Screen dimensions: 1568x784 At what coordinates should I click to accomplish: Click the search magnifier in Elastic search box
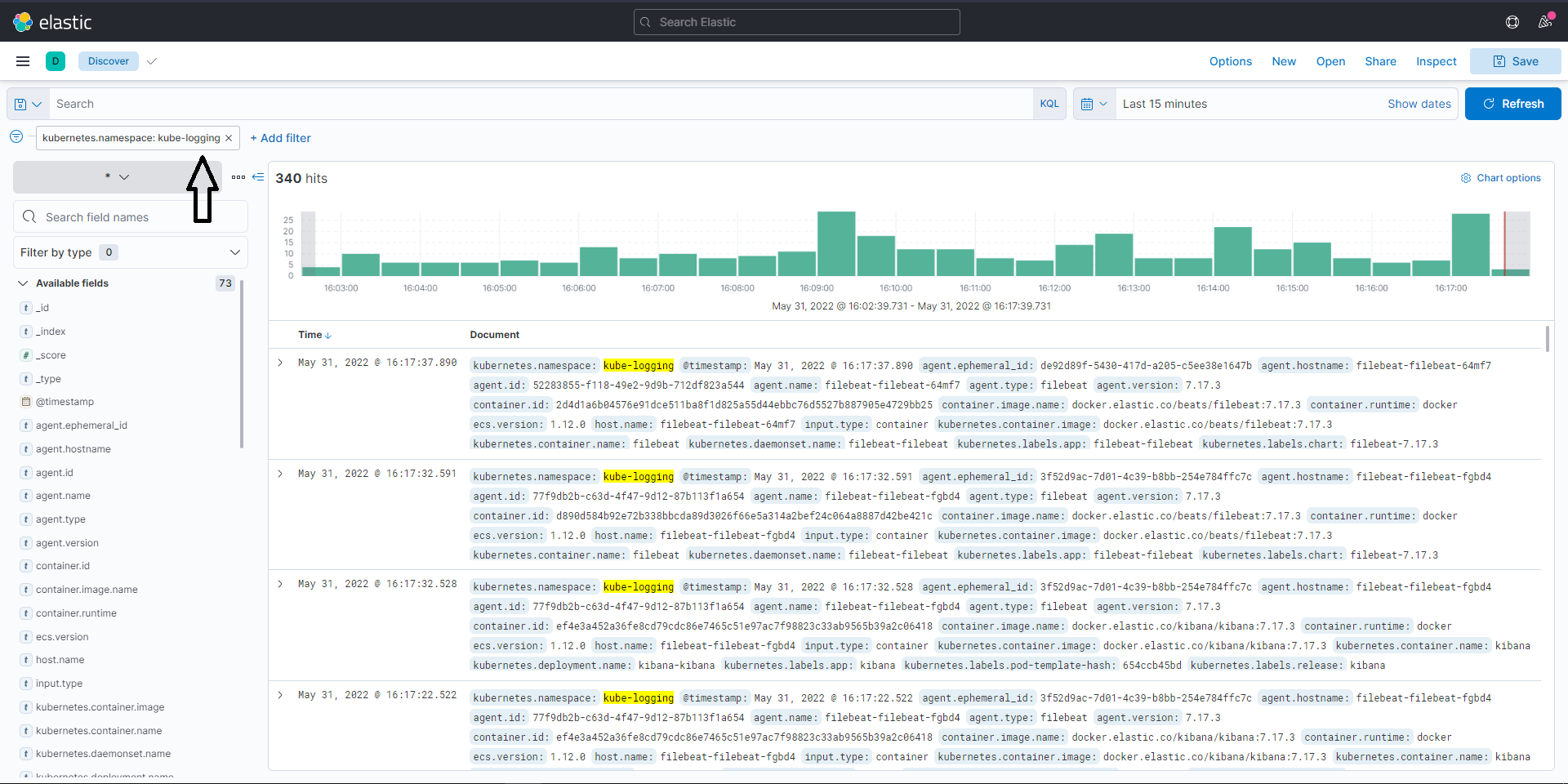point(646,22)
